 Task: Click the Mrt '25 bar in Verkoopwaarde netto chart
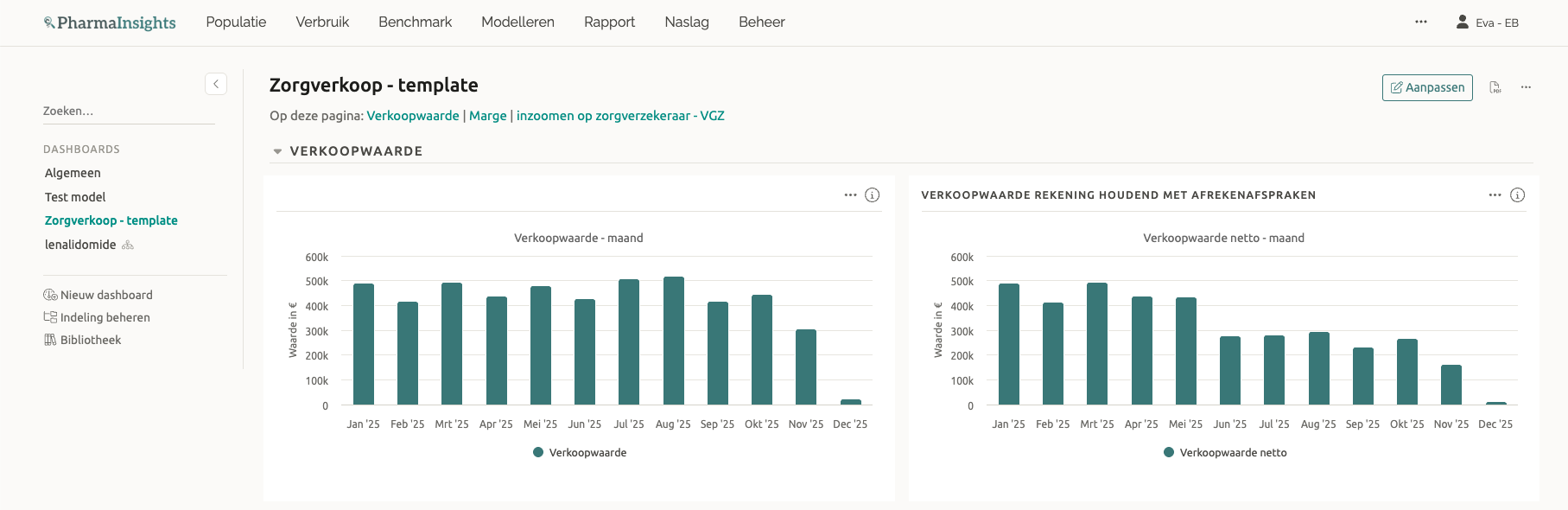(x=1097, y=344)
